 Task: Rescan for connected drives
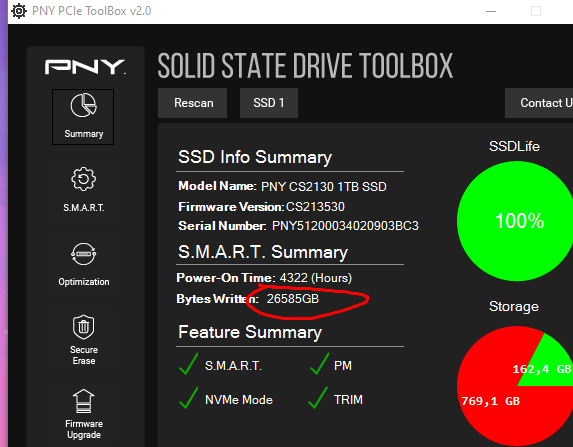pos(193,103)
